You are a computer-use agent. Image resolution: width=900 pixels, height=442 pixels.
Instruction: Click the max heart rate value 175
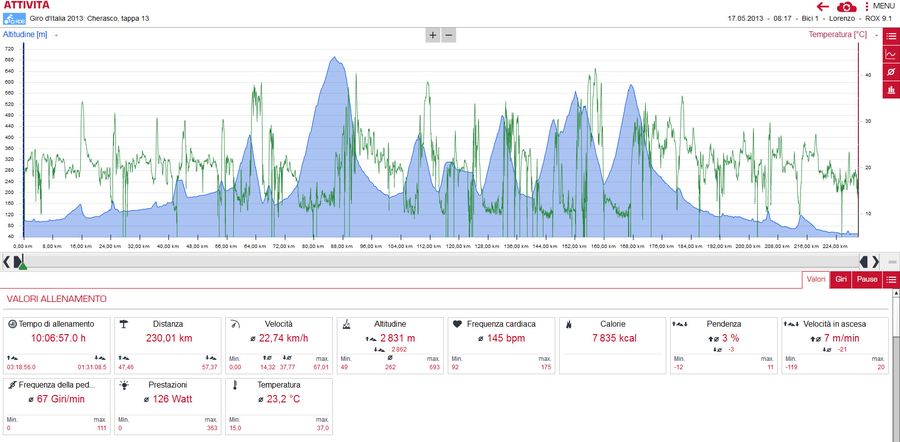[x=546, y=367]
